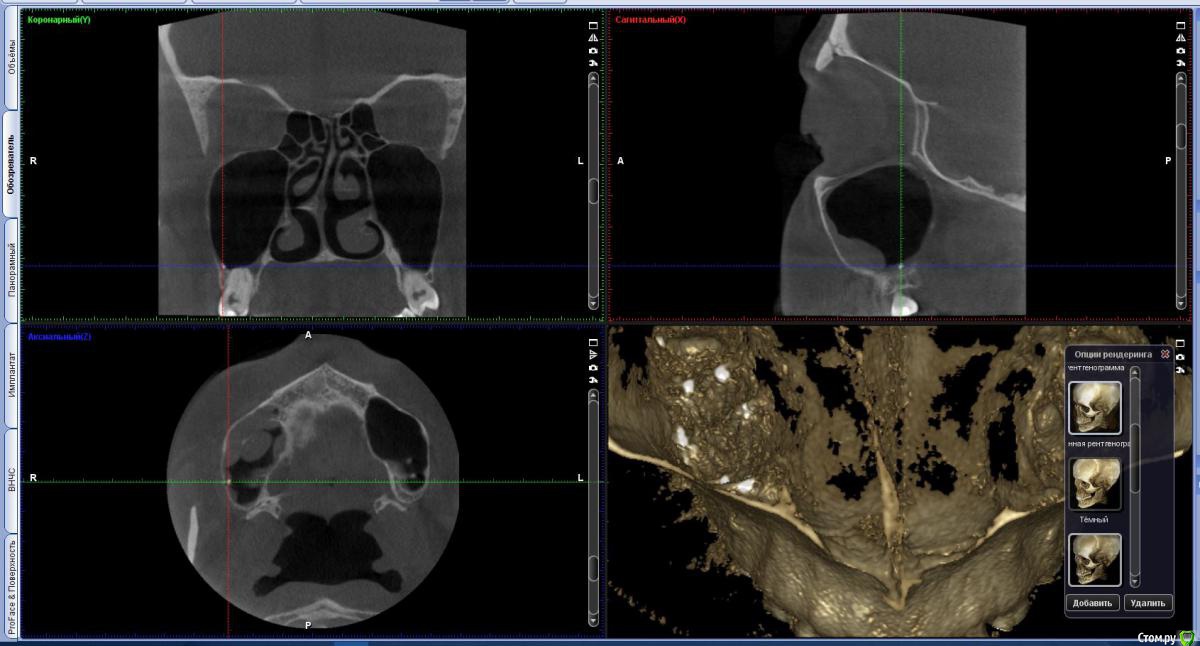Image resolution: width=1200 pixels, height=646 pixels.
Task: Click the Удалить button
Action: pyautogui.click(x=1147, y=603)
